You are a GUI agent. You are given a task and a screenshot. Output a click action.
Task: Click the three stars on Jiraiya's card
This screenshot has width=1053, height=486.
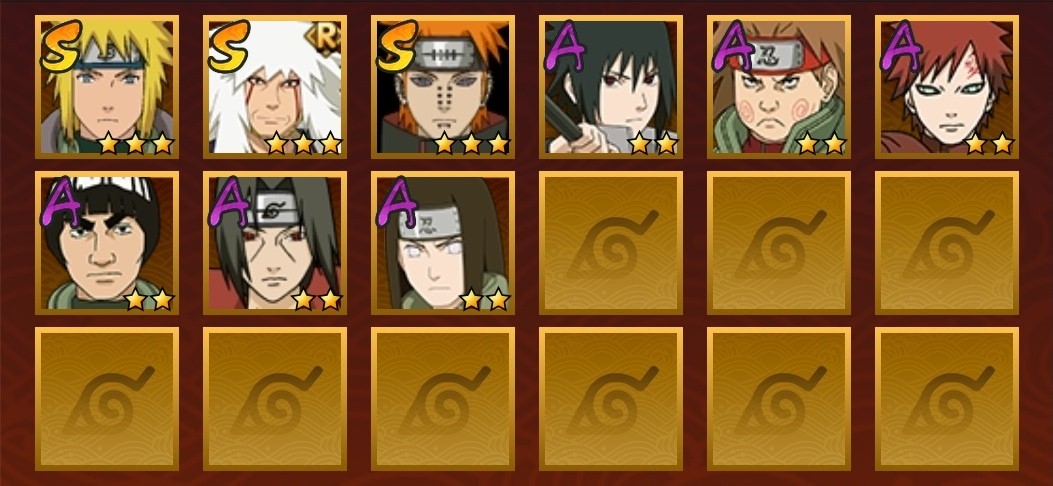[x=304, y=143]
